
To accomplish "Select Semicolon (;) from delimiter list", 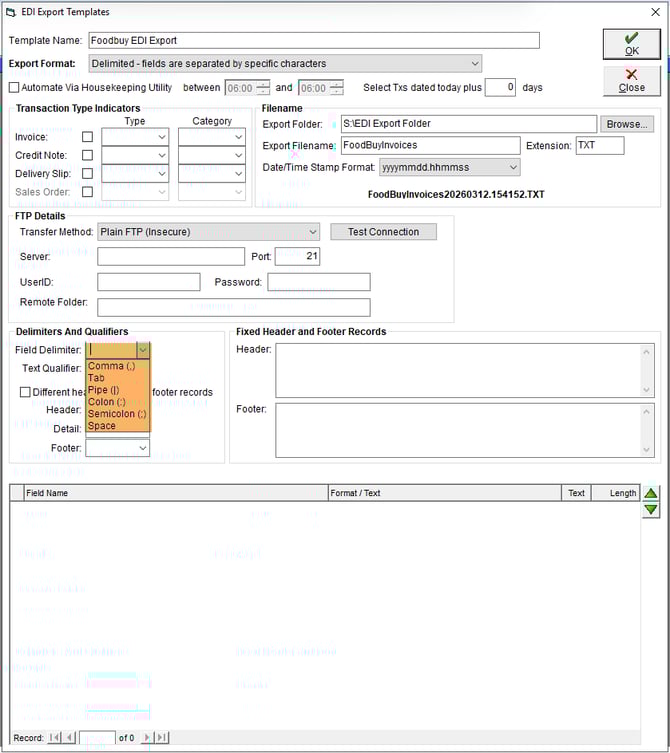I will [x=118, y=414].
